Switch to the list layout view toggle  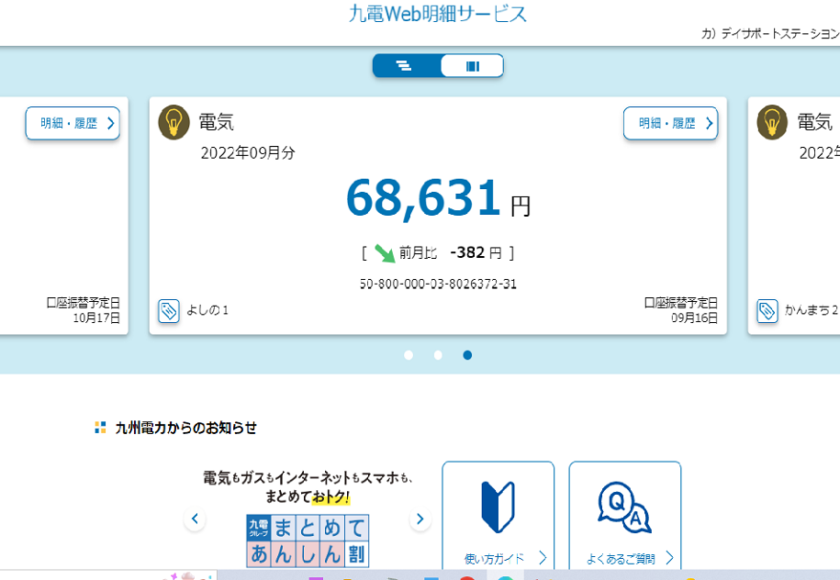pos(405,66)
